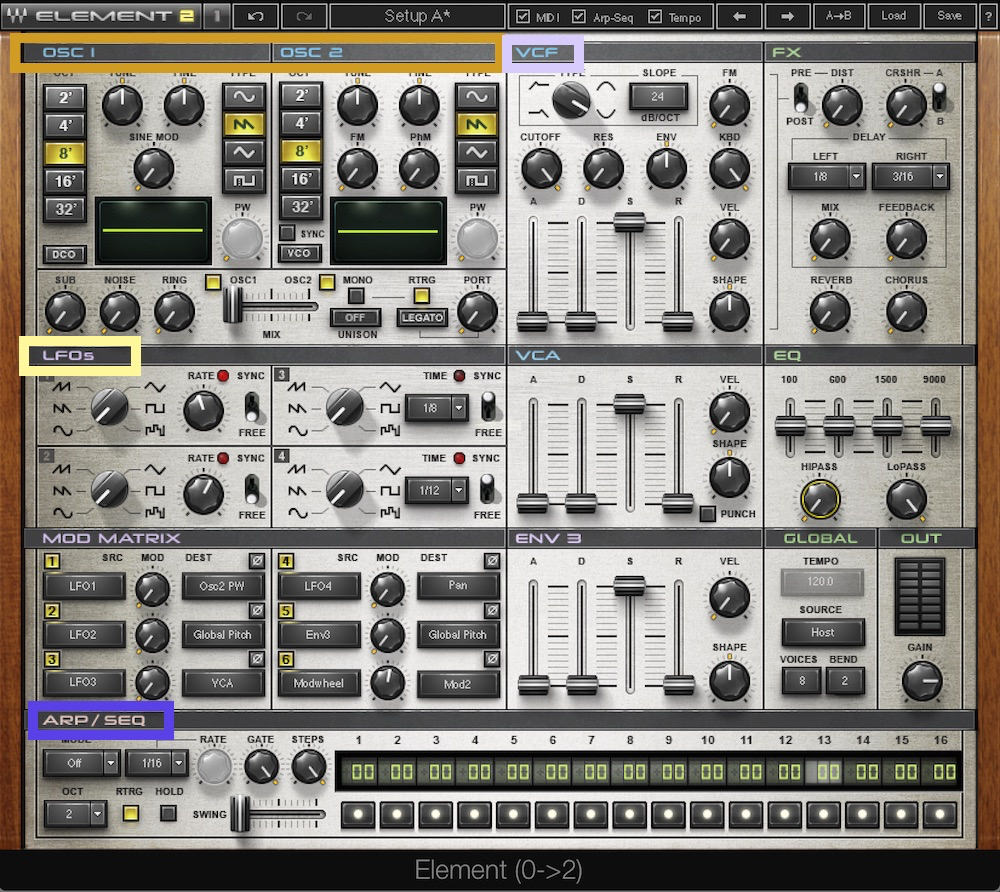1000x892 pixels.
Task: Open the delay LEFT 1/8 dropdown
Action: click(827, 177)
